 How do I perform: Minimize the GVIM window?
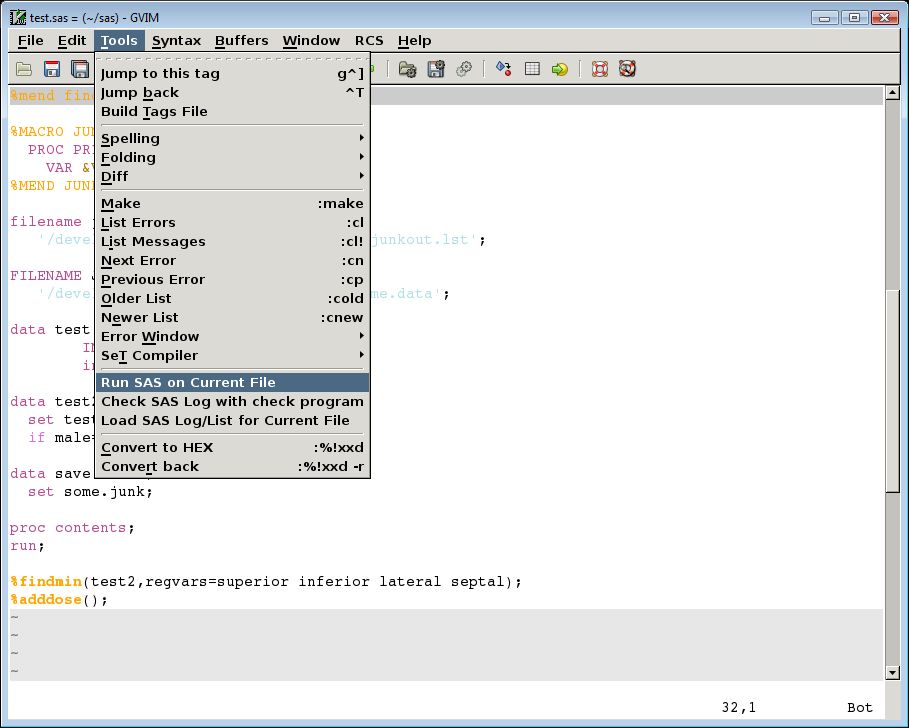(824, 17)
